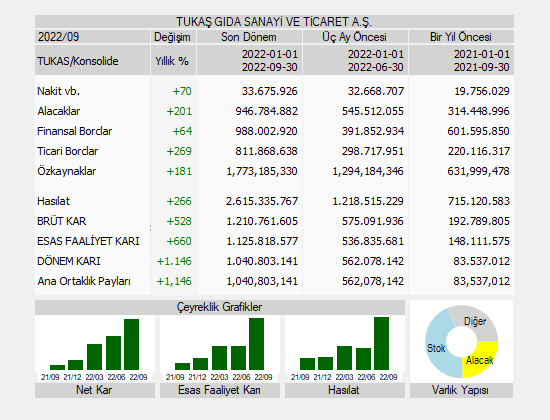Click the value 2.615.335.767
This screenshot has width=550, height=420.
point(262,201)
